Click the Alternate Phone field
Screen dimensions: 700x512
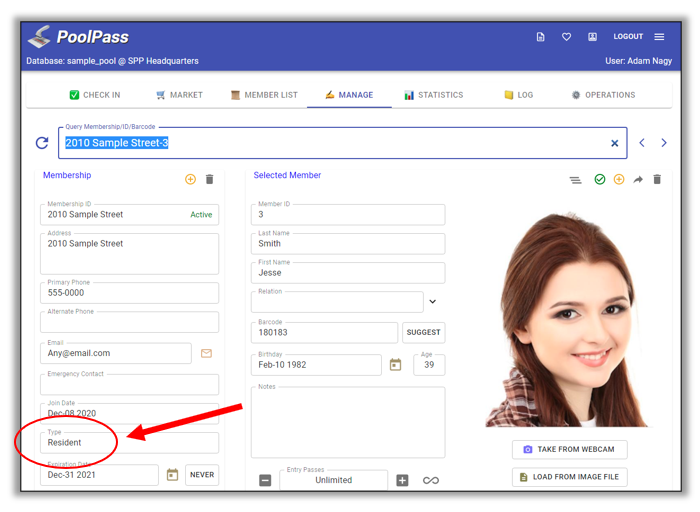click(x=129, y=322)
